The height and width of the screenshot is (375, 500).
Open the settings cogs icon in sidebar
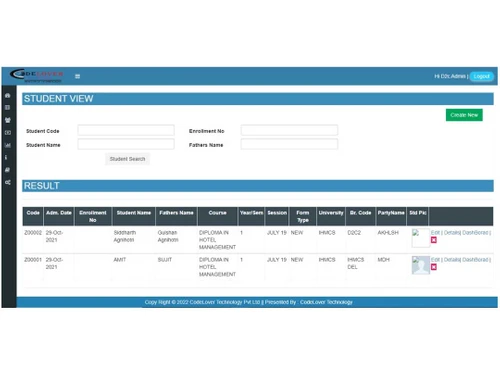pos(8,182)
